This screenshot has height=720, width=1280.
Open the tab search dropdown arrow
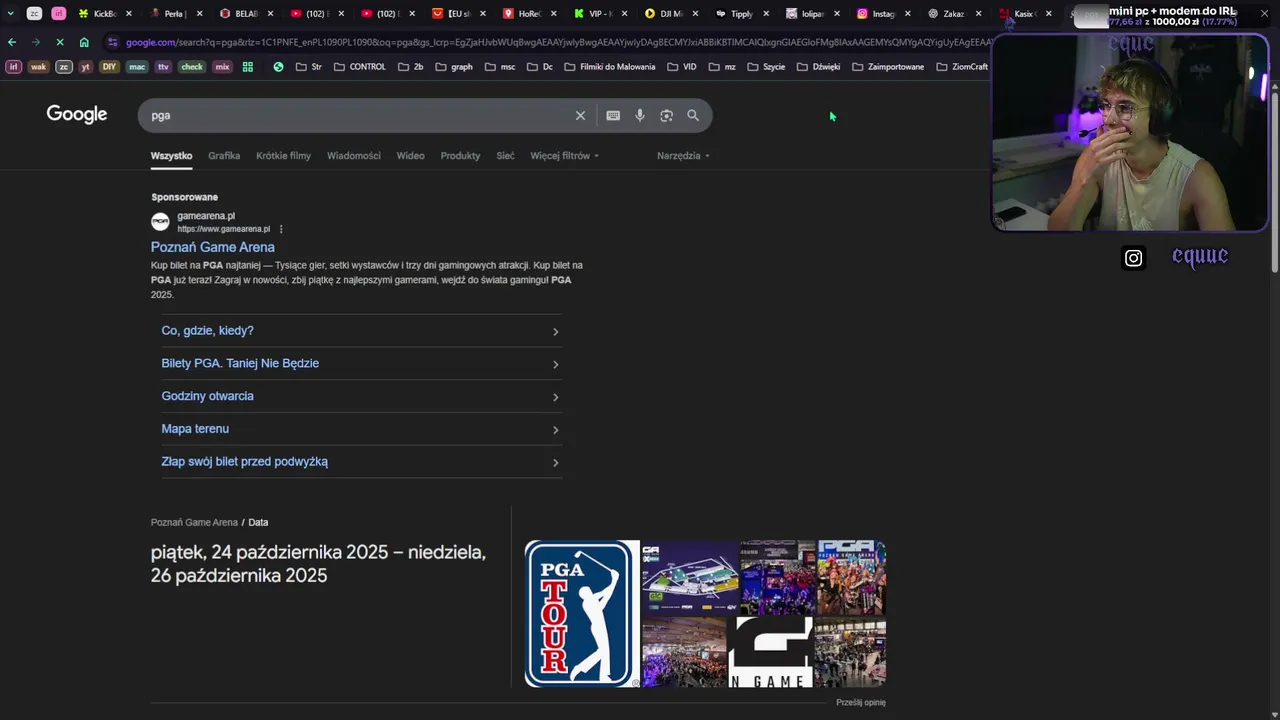pyautogui.click(x=10, y=14)
